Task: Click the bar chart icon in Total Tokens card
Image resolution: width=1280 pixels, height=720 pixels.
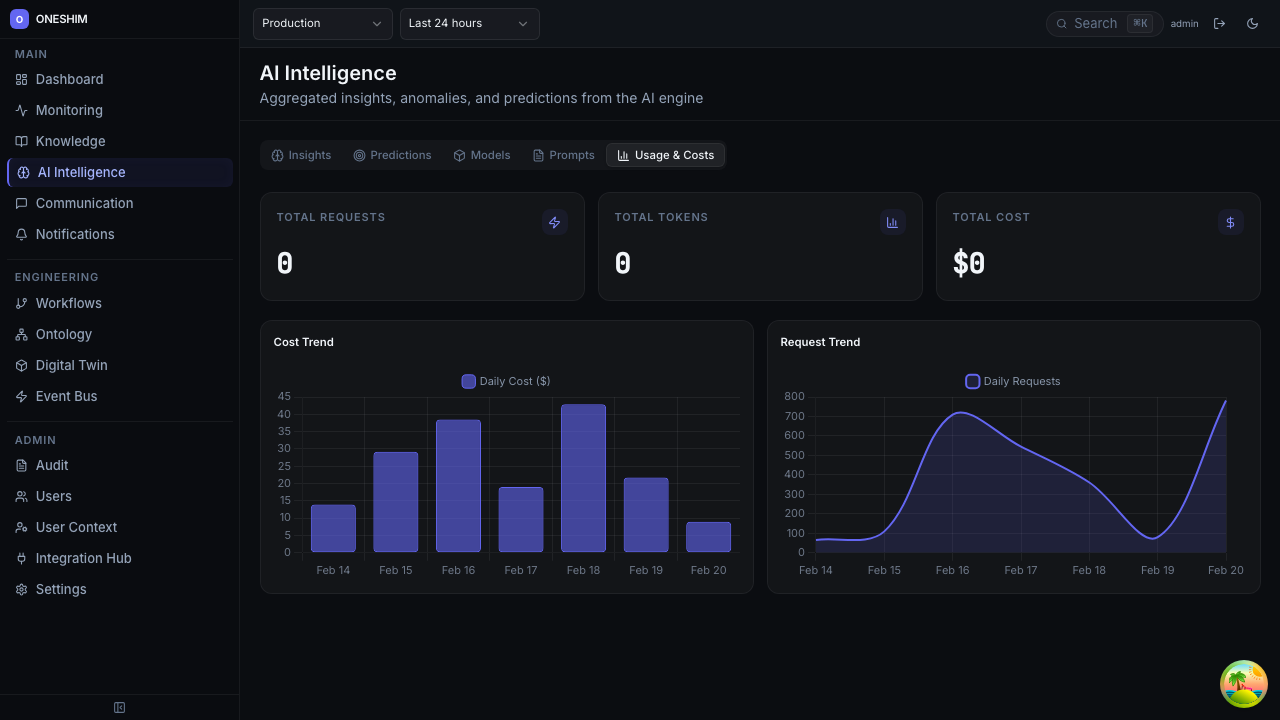Action: click(x=892, y=223)
